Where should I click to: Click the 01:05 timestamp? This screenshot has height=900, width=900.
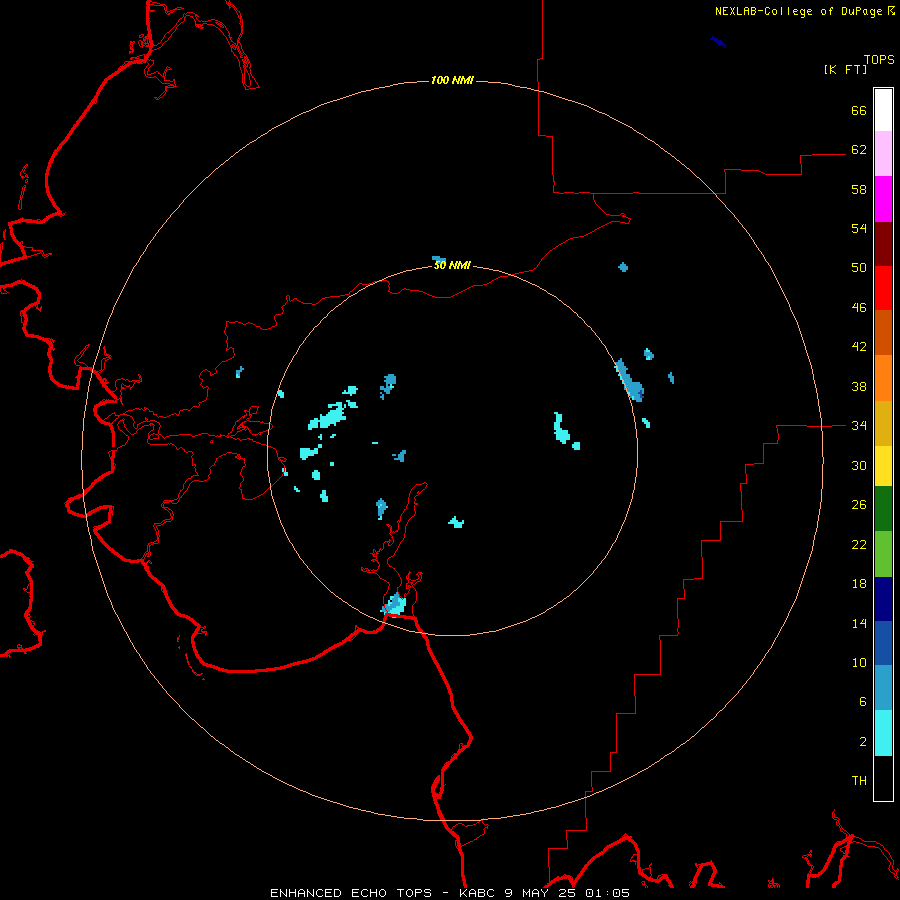click(607, 893)
